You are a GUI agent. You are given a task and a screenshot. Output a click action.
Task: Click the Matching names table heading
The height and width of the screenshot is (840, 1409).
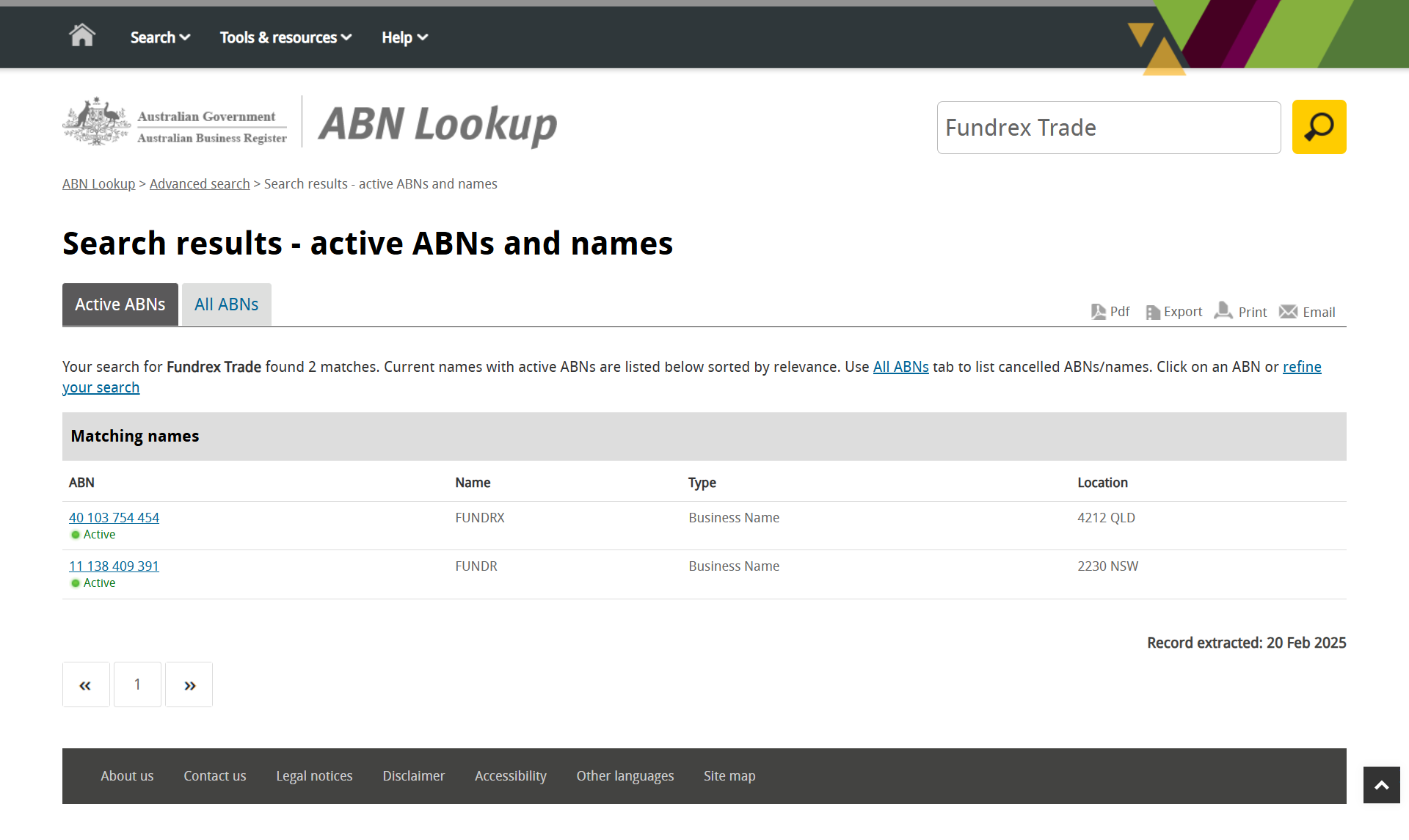135,436
